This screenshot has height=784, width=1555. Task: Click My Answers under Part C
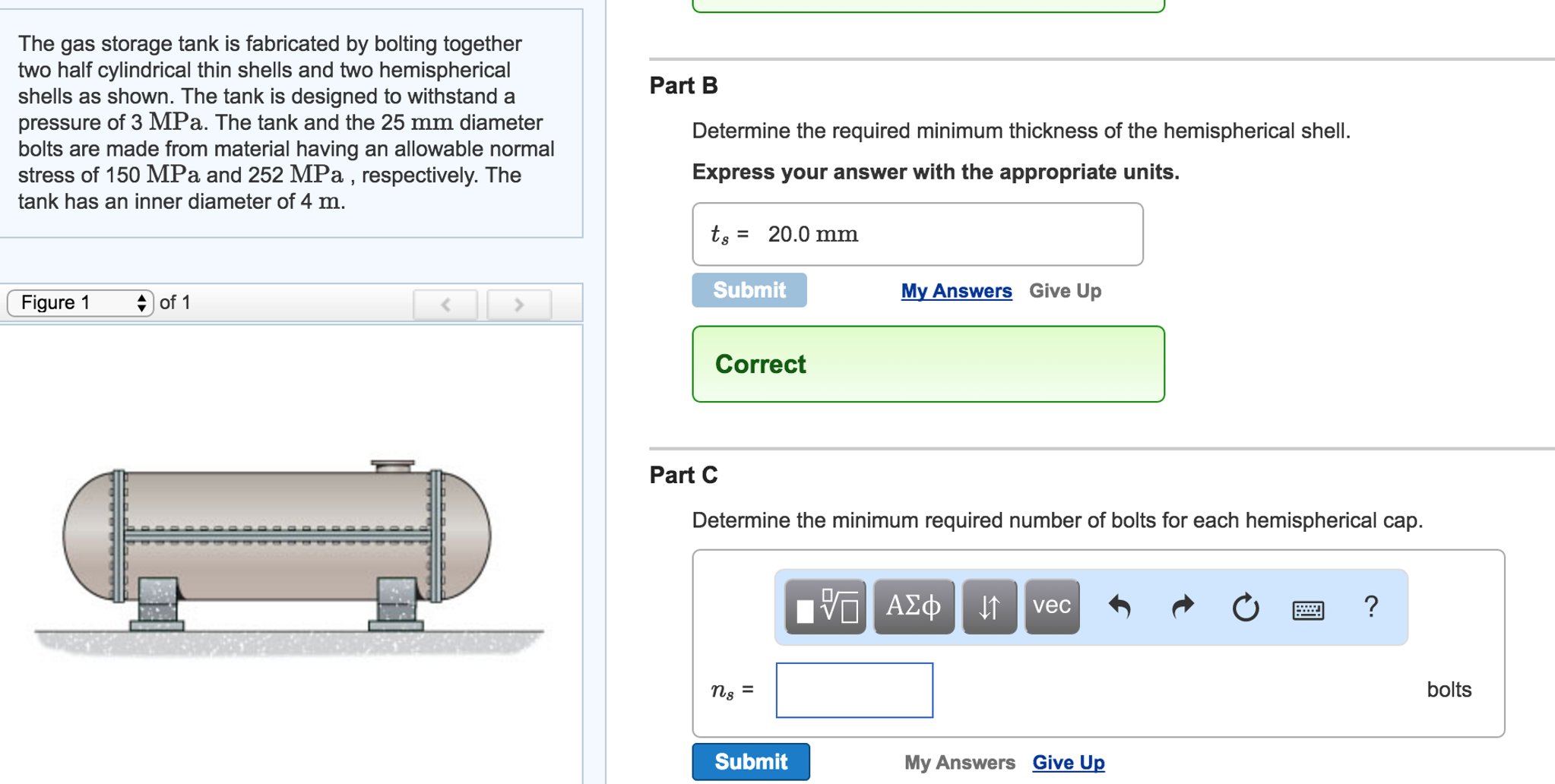pyautogui.click(x=959, y=762)
